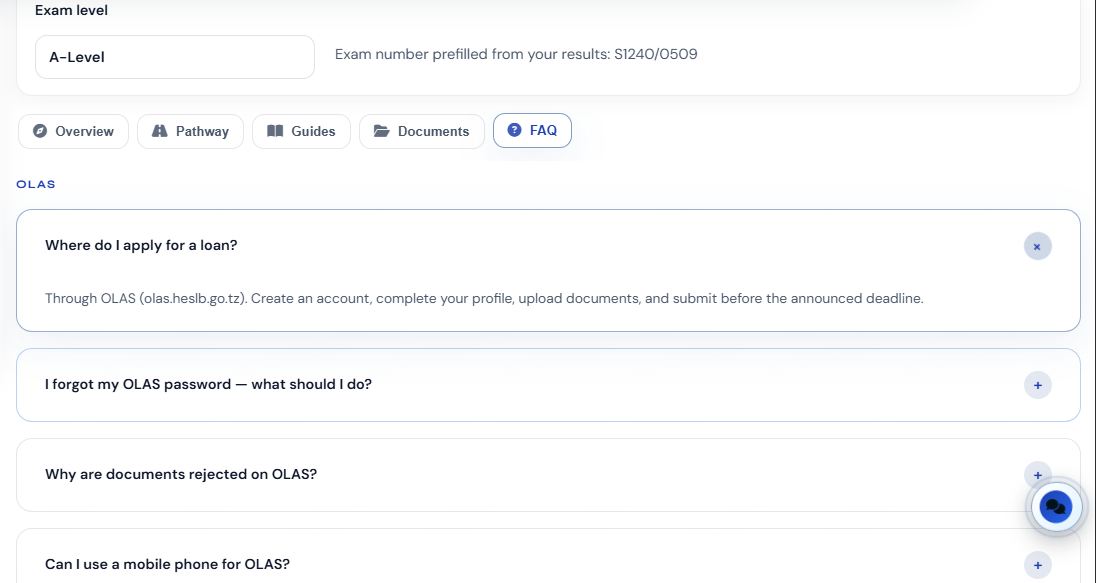Open the chat bubble widget

point(1055,508)
